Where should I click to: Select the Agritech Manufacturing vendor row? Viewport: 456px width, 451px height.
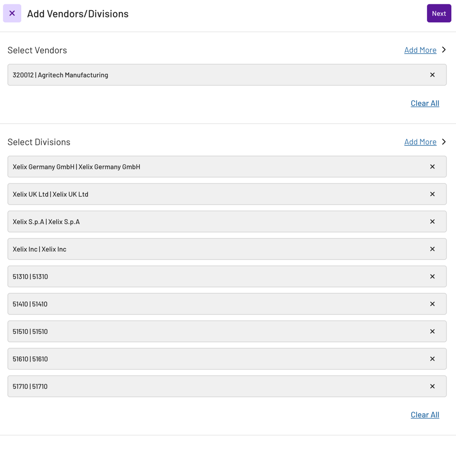(x=227, y=75)
